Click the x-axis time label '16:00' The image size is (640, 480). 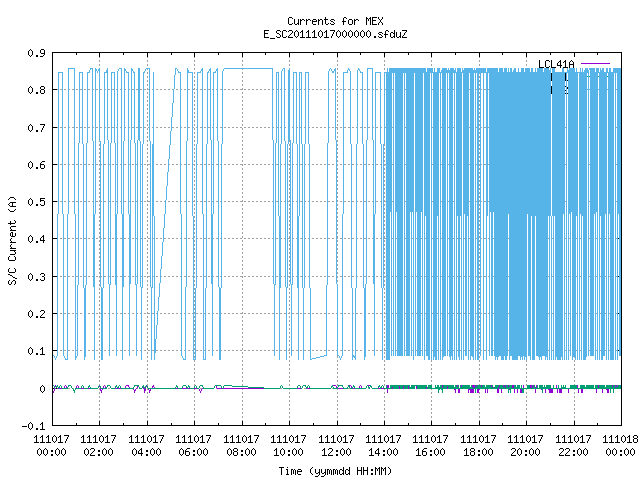click(x=431, y=452)
